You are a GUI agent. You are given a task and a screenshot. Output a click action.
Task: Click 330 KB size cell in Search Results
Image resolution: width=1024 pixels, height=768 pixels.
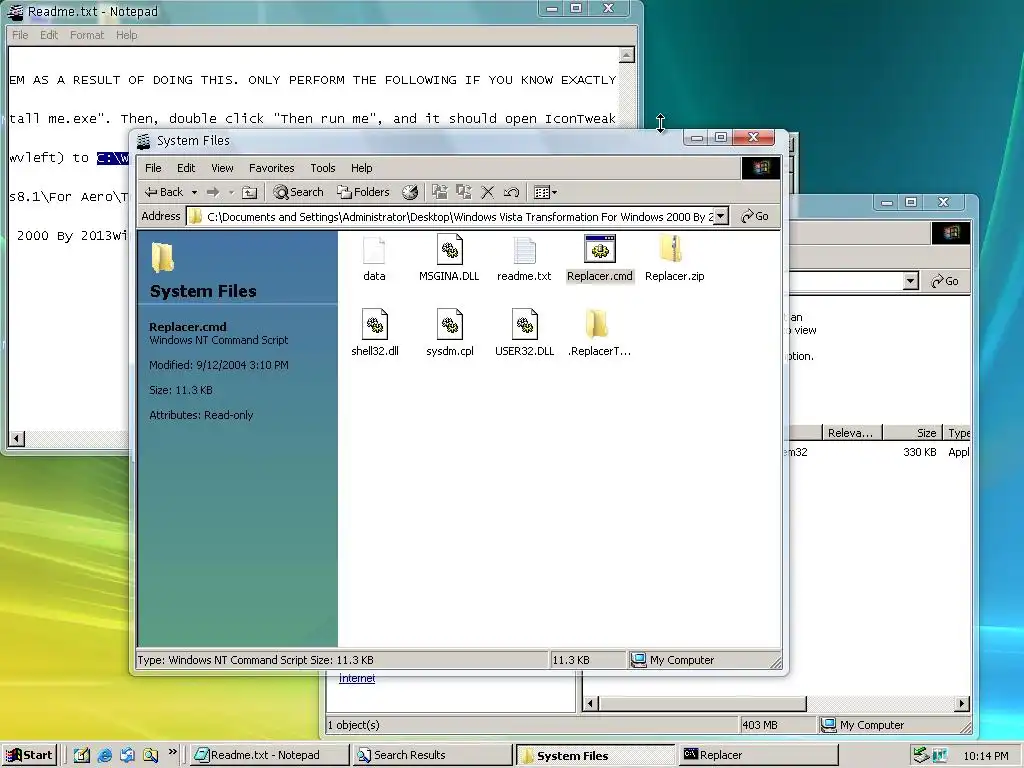click(920, 452)
